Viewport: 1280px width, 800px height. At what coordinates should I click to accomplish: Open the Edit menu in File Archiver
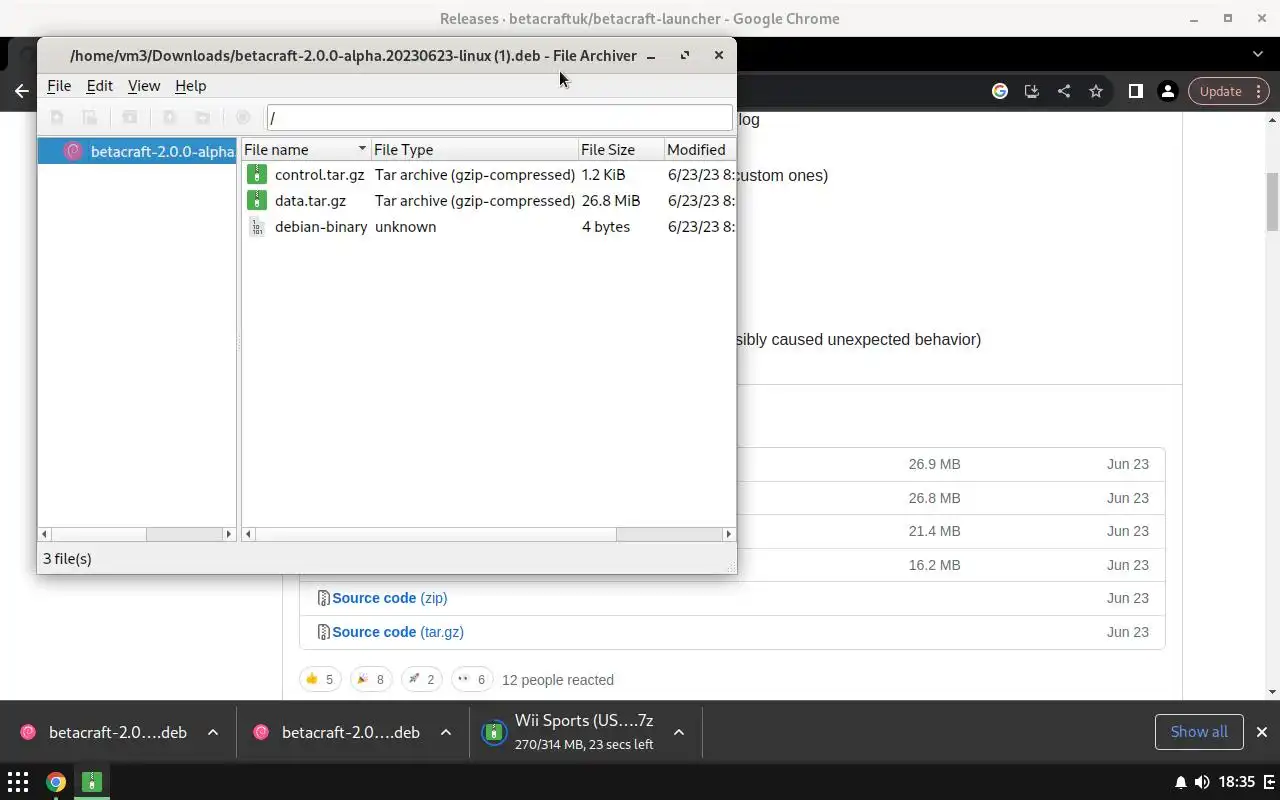tap(99, 86)
